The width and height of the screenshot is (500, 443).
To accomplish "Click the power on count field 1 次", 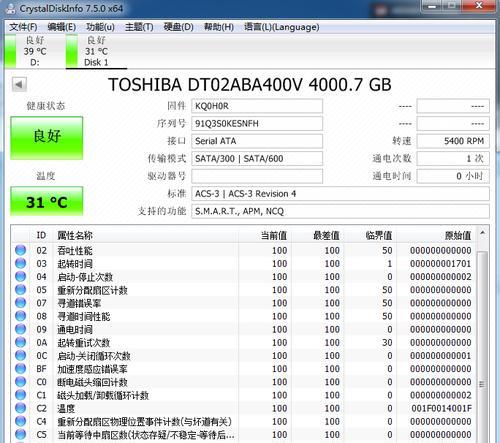I will (x=453, y=159).
